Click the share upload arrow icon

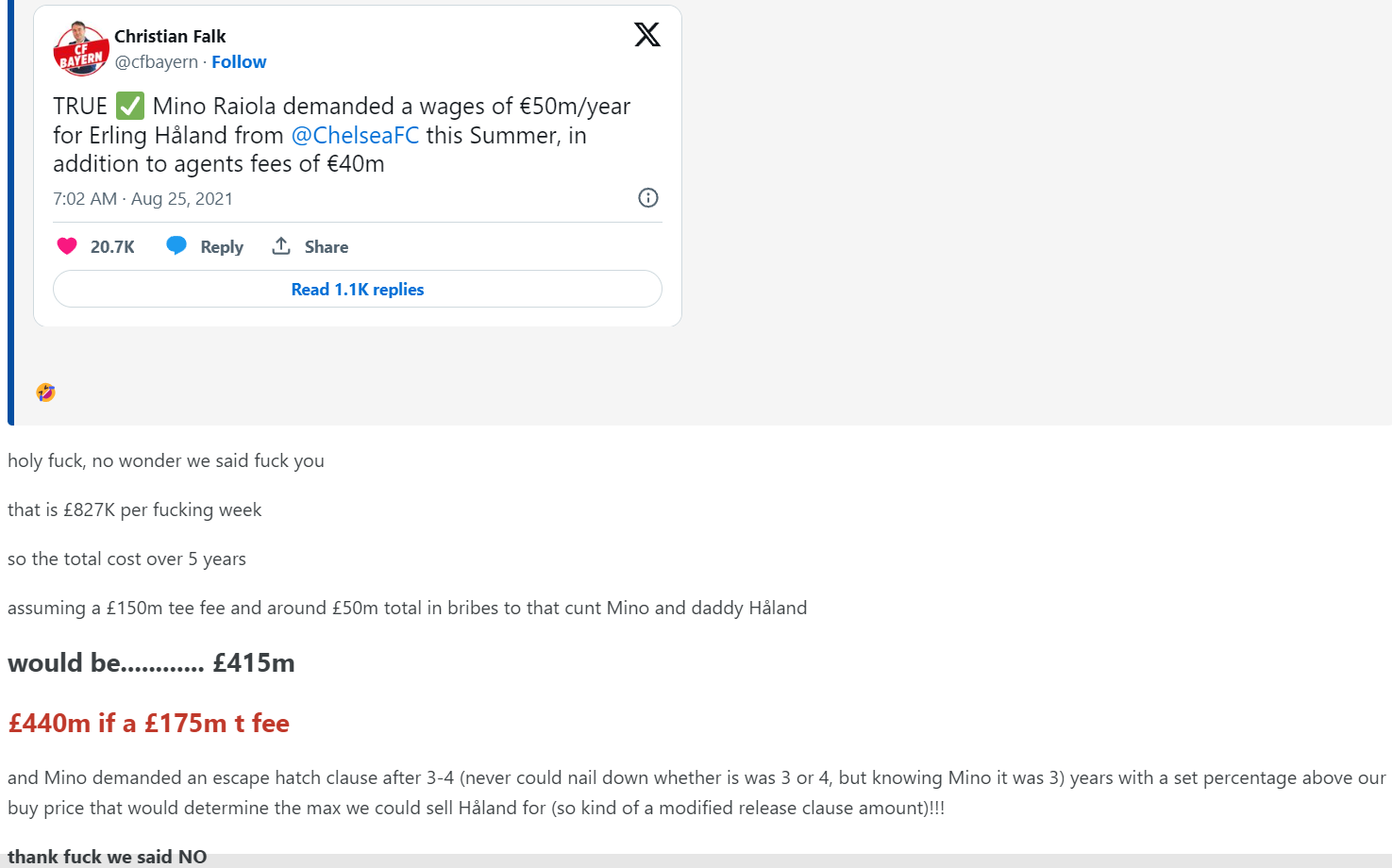(281, 246)
